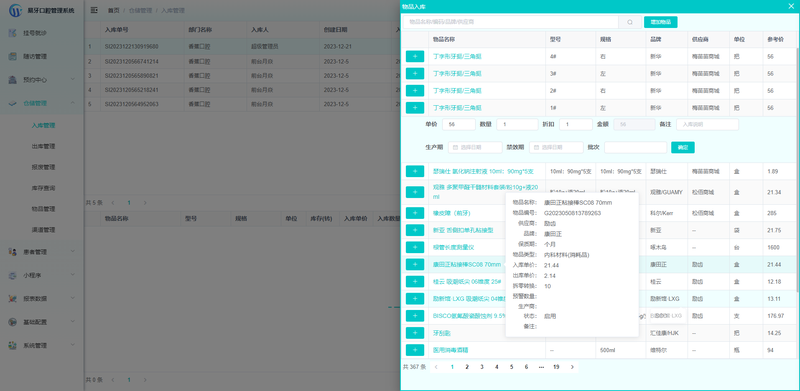
Task: Open the 失效期 date picker
Action: point(556,148)
